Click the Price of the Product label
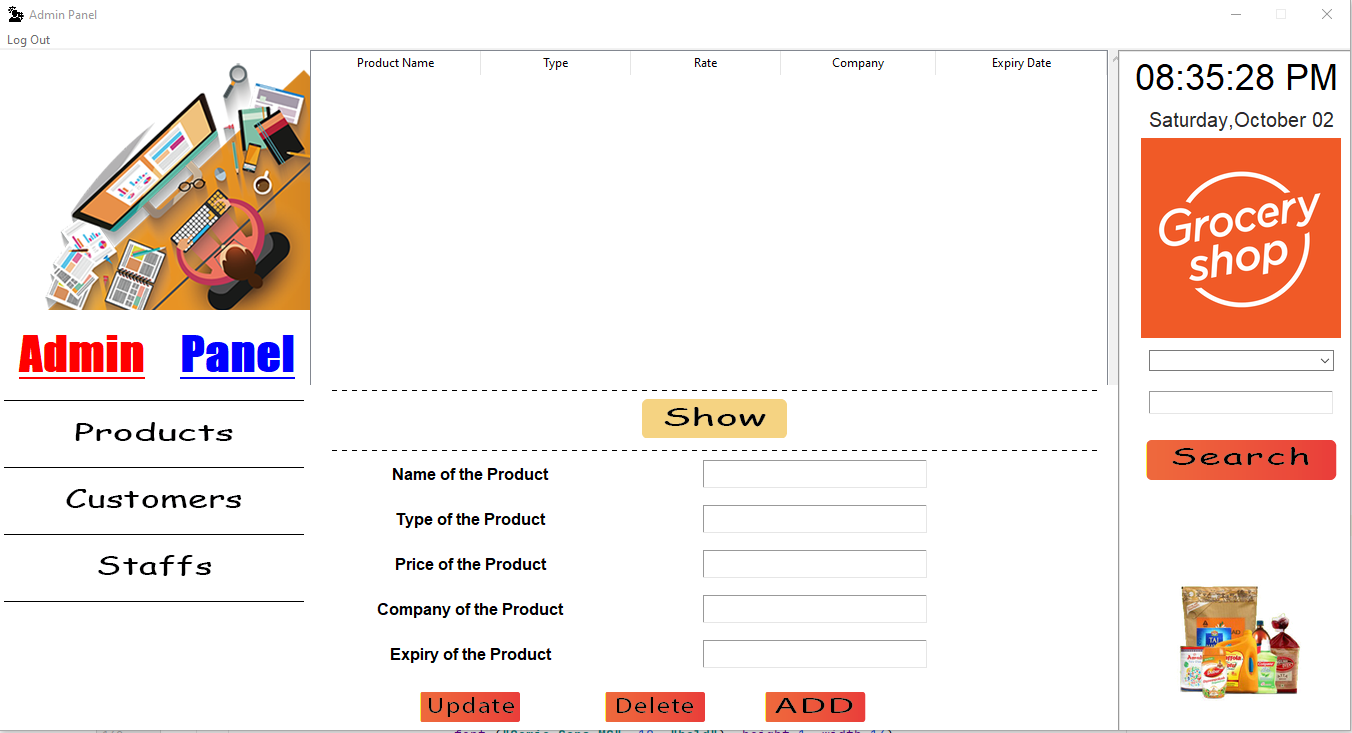 tap(471, 564)
